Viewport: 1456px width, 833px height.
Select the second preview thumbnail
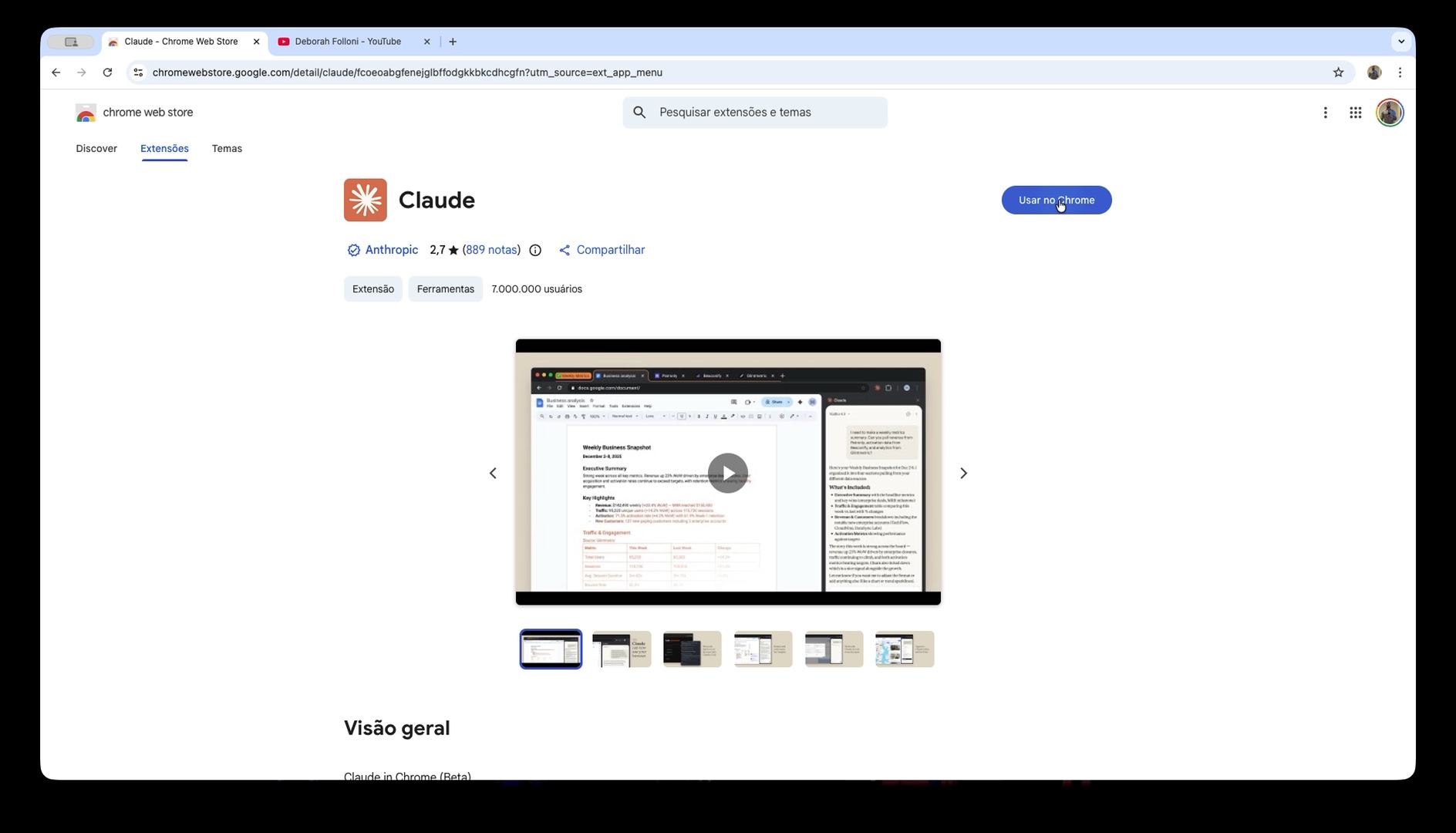[x=622, y=649]
